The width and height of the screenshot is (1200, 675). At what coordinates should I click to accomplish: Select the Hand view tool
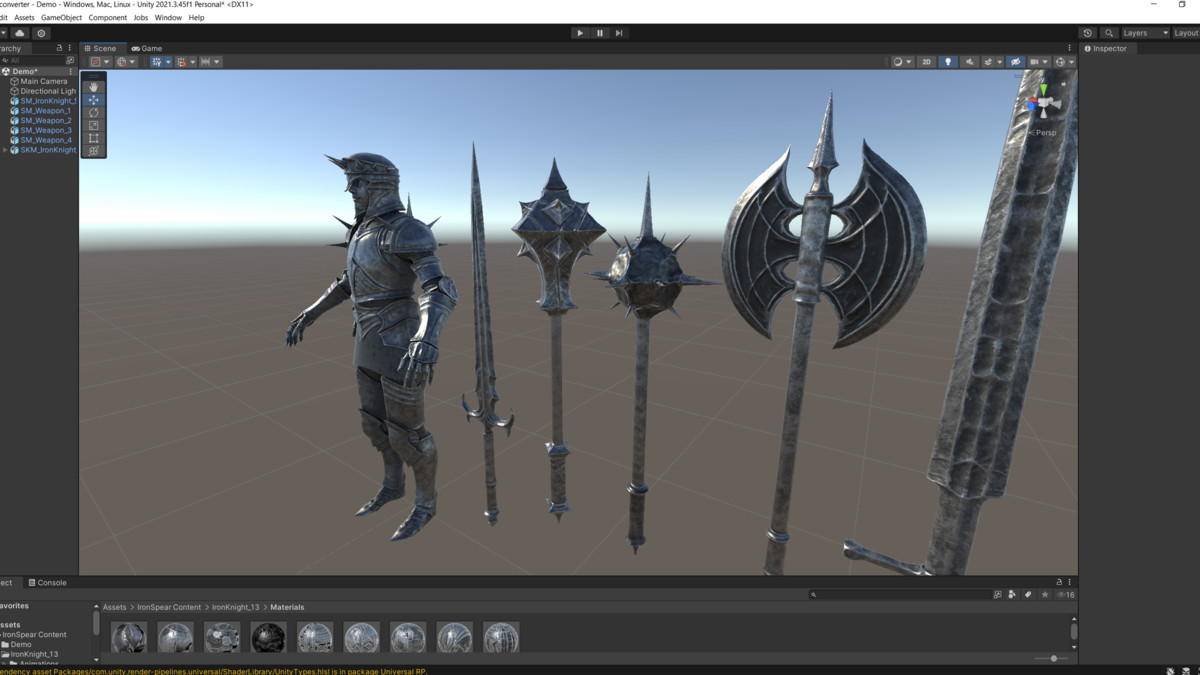(x=93, y=87)
